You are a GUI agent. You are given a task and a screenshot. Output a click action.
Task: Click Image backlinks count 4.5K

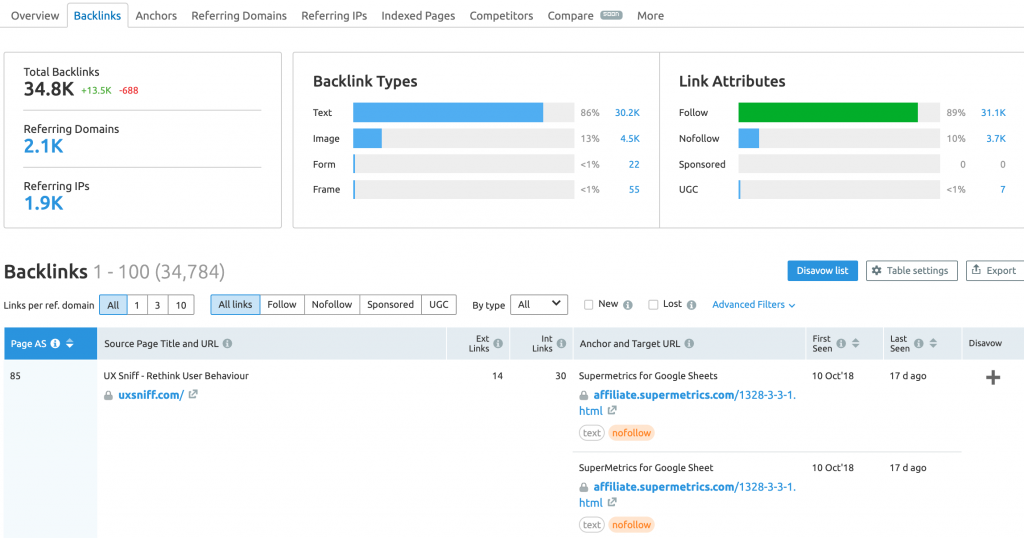[630, 138]
